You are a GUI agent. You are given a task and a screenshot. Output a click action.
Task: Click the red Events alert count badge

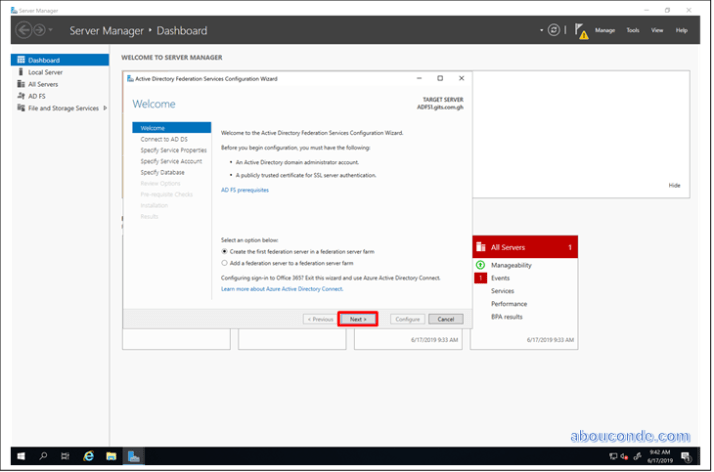[481, 278]
